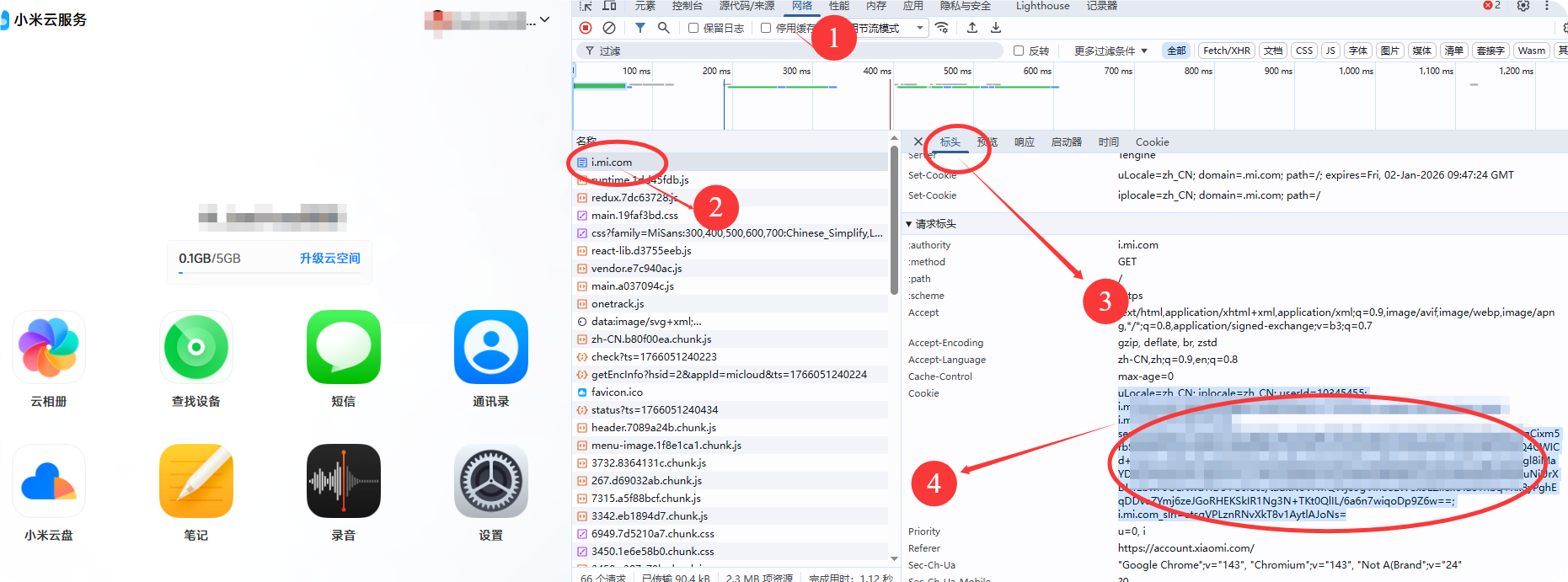Check the 反转 filter checkbox
The height and width of the screenshot is (582, 1568).
(x=1019, y=51)
